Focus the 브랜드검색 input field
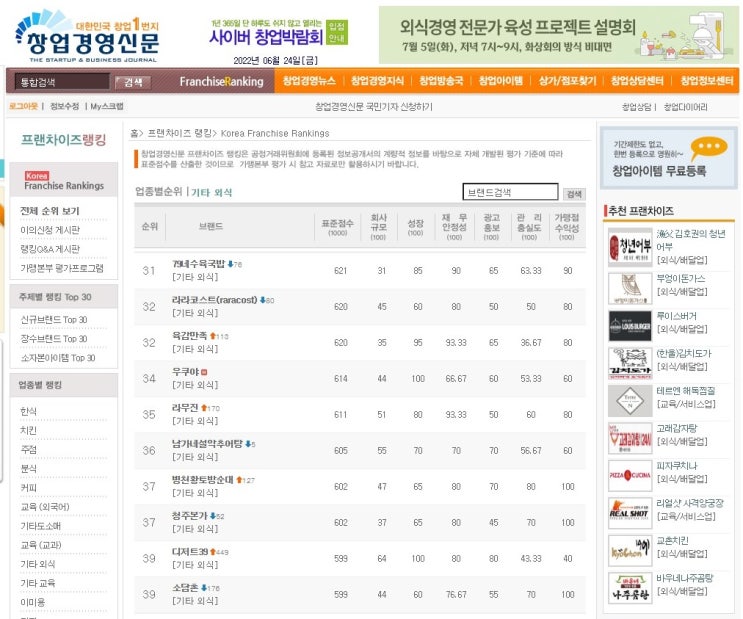Viewport: 743px width, 619px height. (x=510, y=192)
